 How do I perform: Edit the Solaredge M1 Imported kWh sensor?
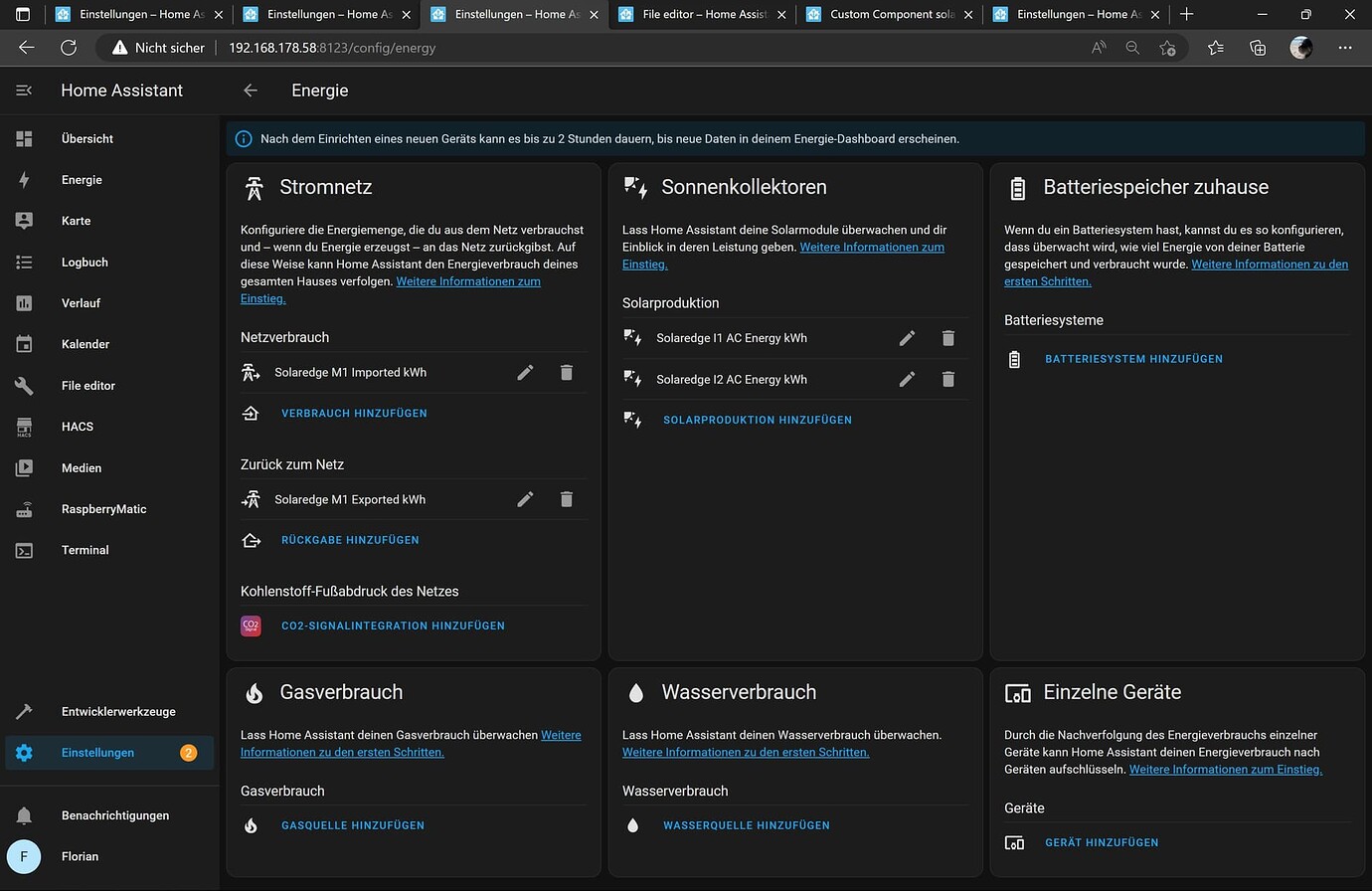pos(525,372)
